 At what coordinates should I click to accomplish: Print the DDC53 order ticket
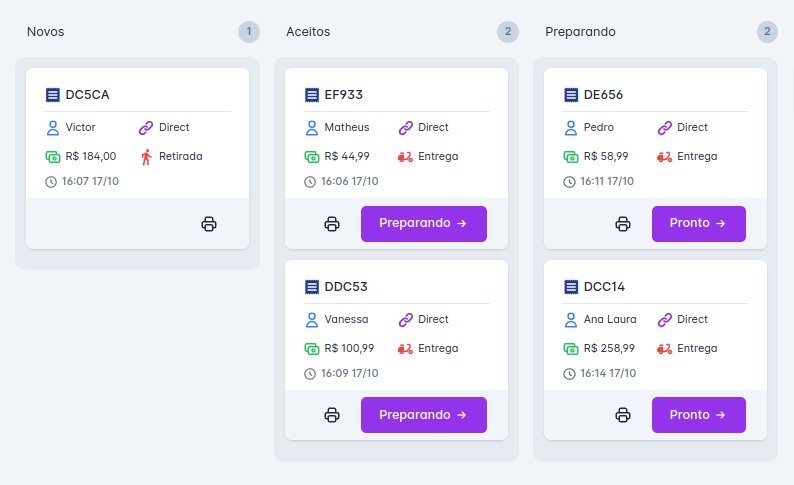[332, 415]
